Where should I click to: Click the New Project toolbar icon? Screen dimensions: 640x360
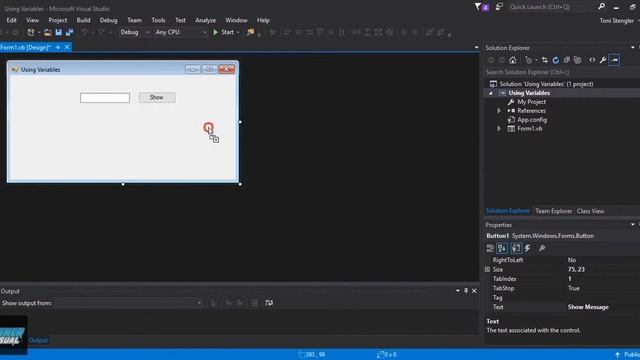[x=31, y=32]
